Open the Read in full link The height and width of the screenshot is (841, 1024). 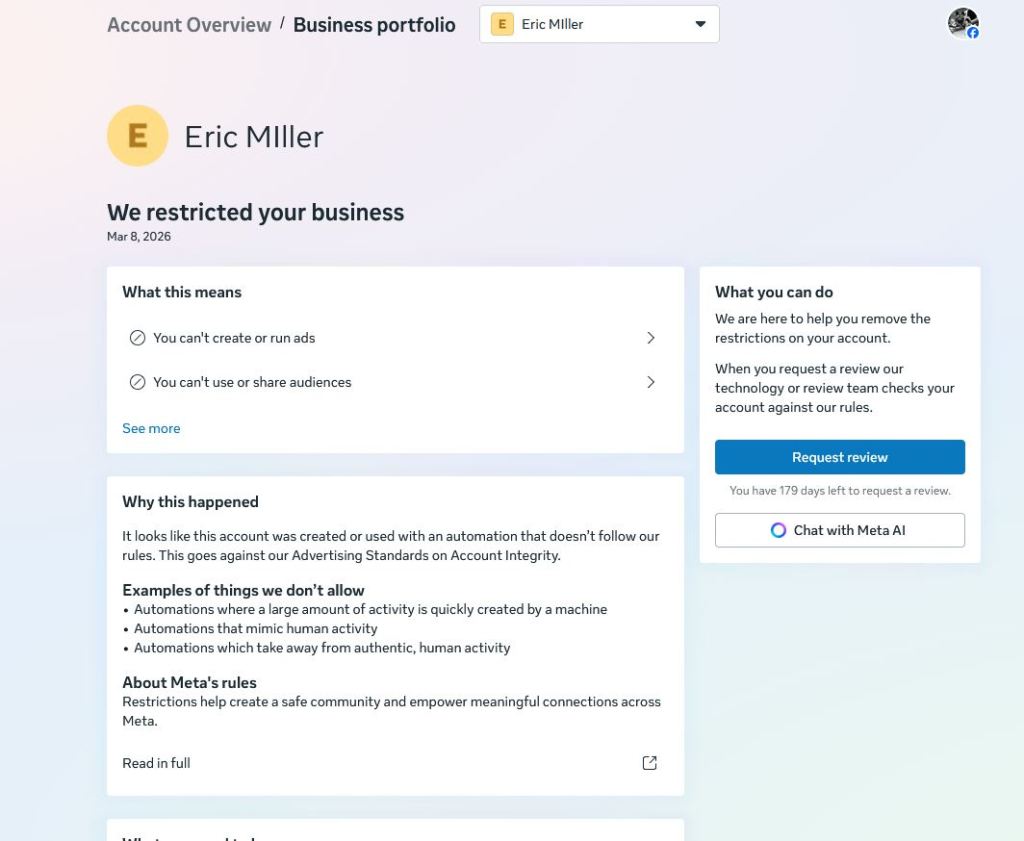coord(156,763)
